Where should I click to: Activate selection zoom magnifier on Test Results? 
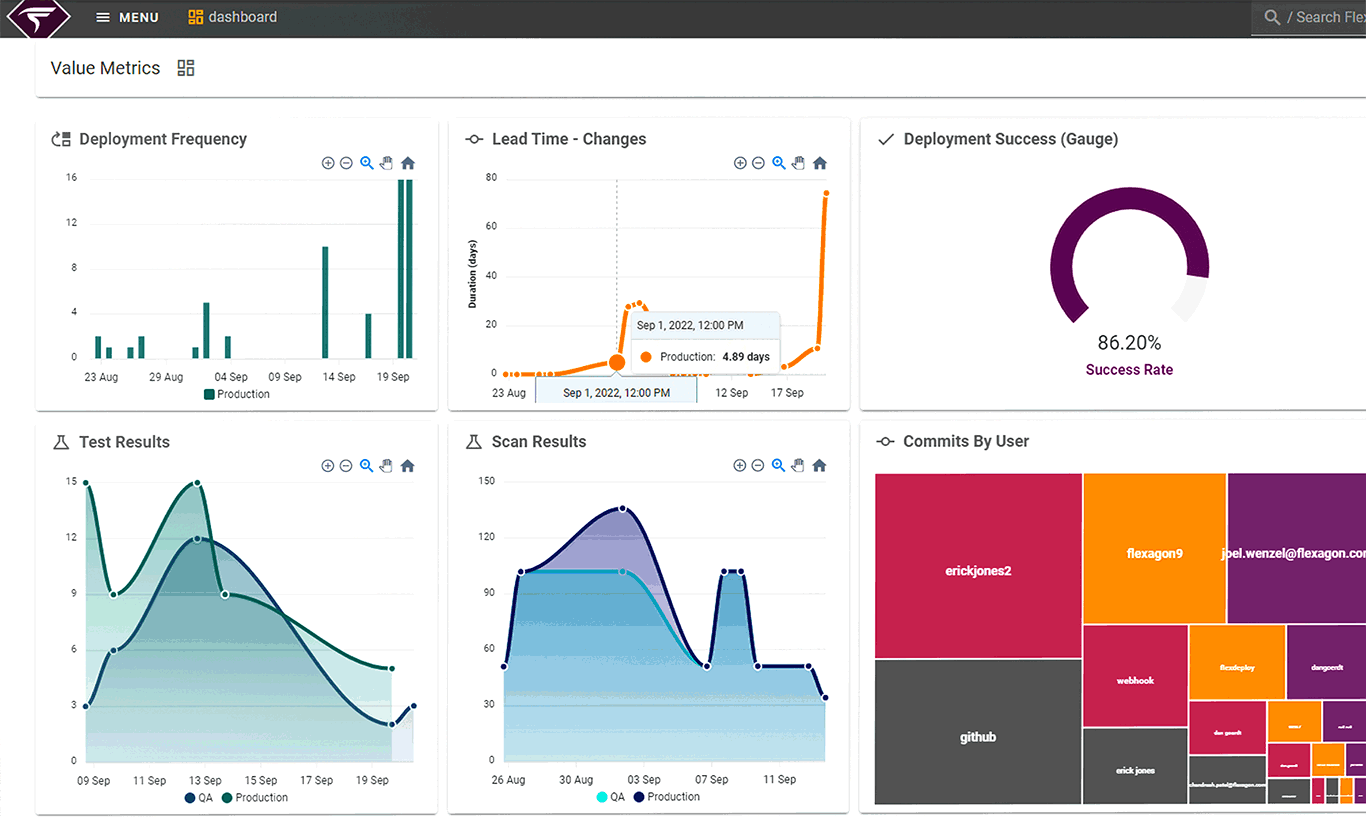[x=367, y=465]
